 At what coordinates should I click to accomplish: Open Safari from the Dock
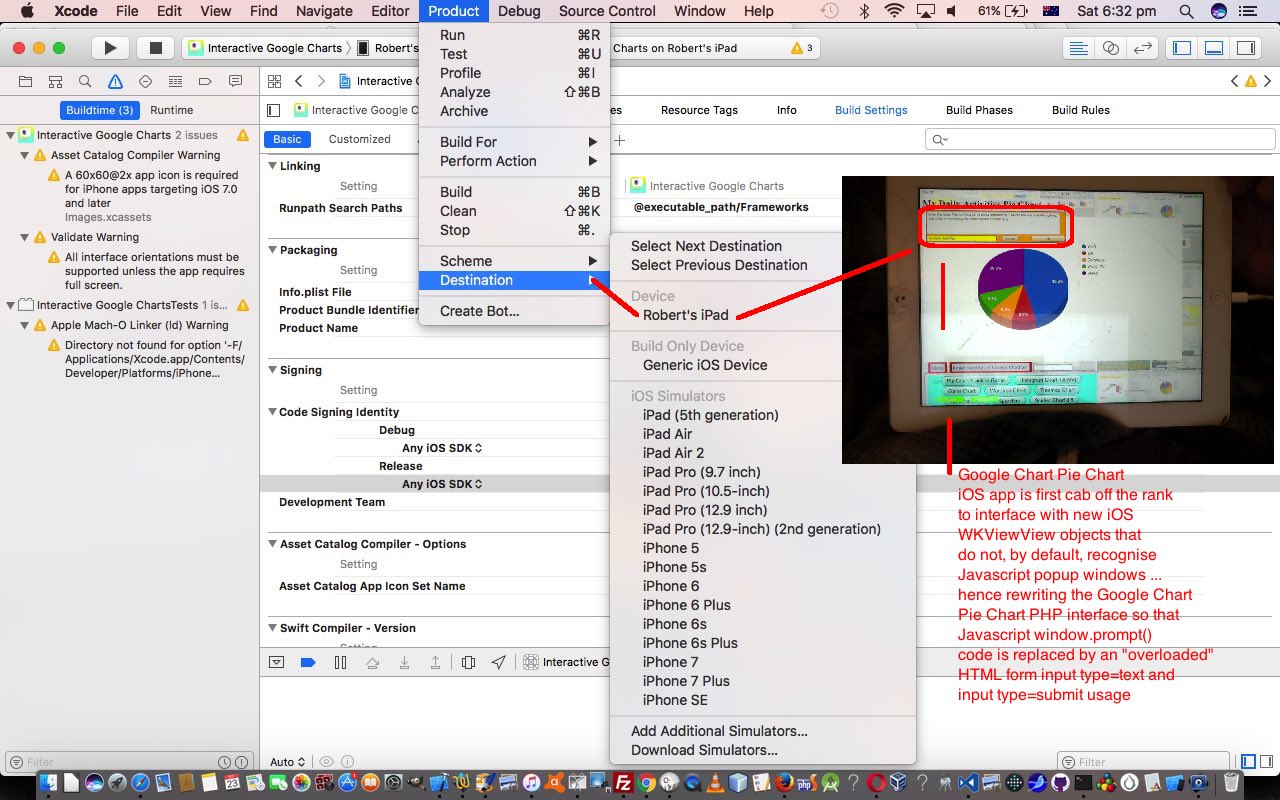click(x=141, y=783)
